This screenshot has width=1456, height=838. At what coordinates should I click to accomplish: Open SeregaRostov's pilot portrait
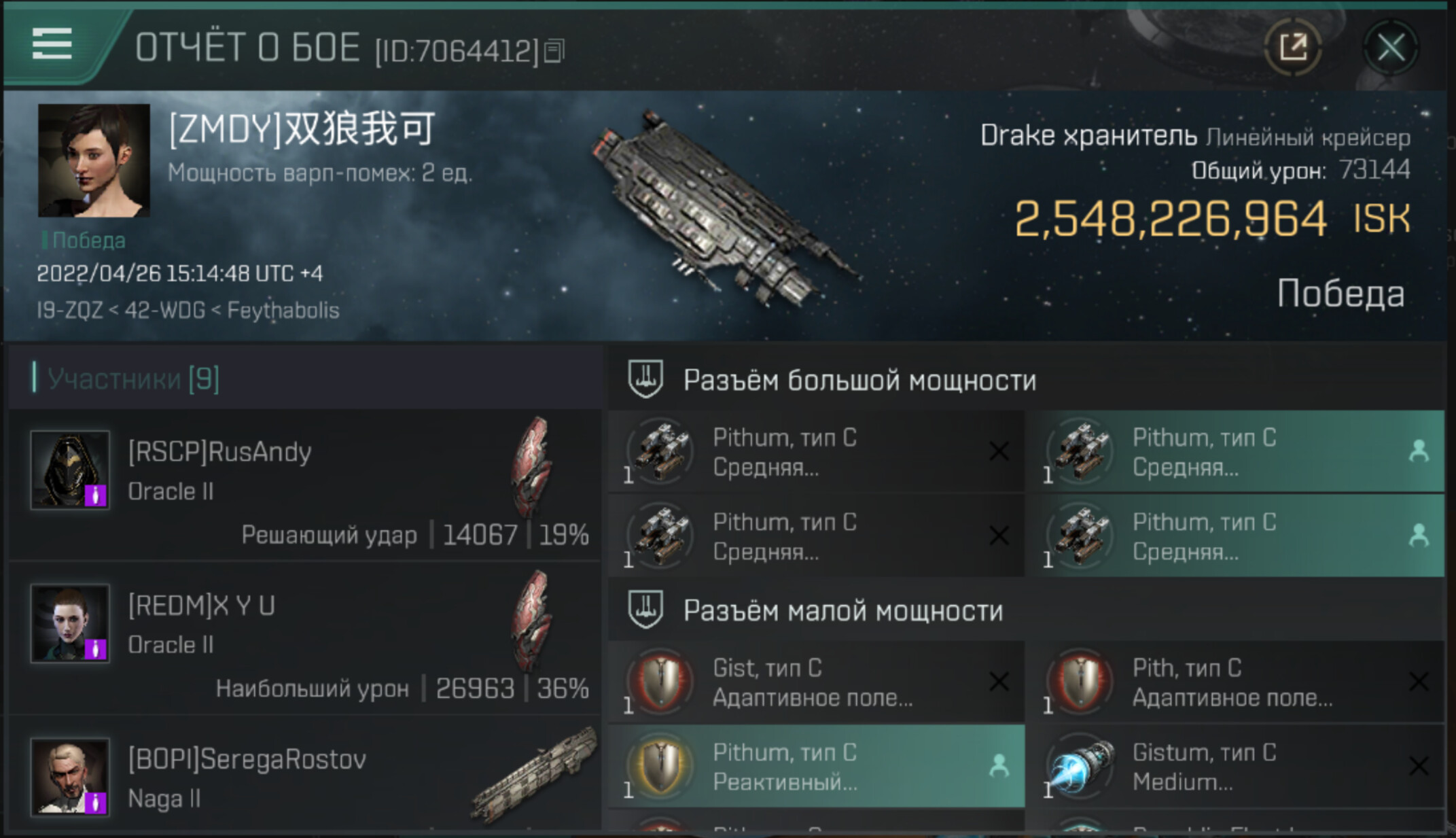(x=70, y=777)
